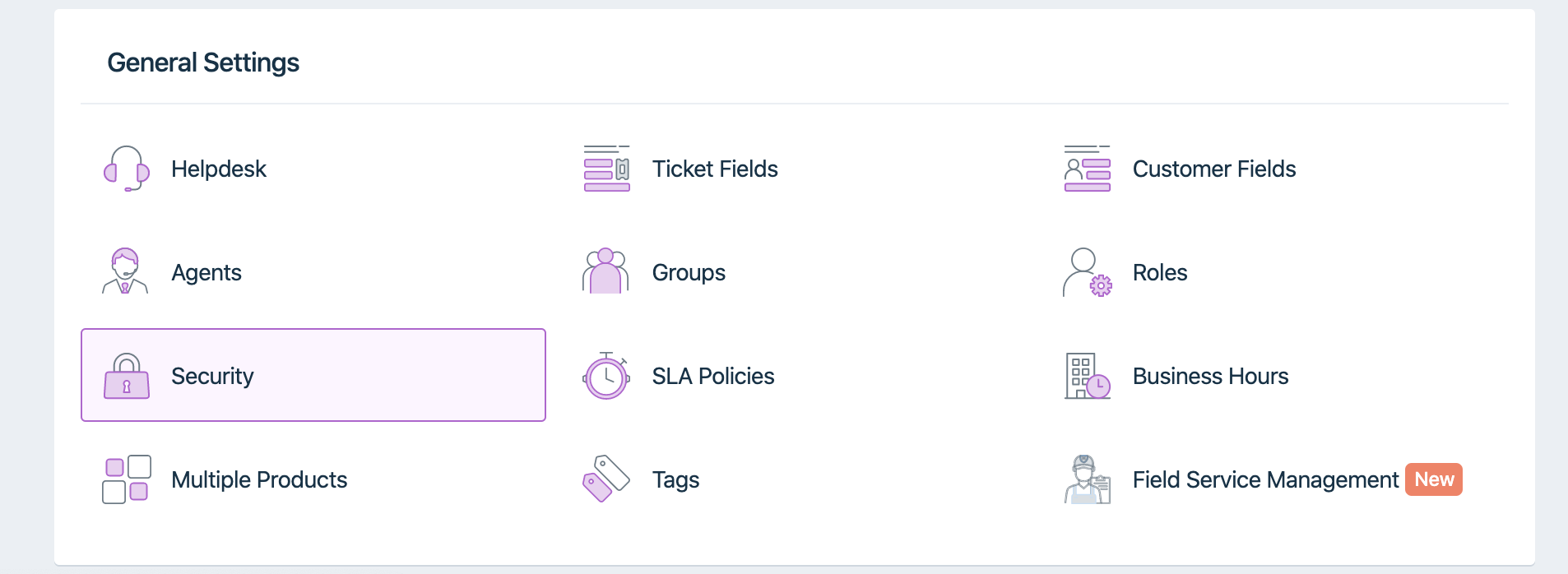The width and height of the screenshot is (1568, 574).
Task: Open Business Hours settings
Action: (1210, 376)
